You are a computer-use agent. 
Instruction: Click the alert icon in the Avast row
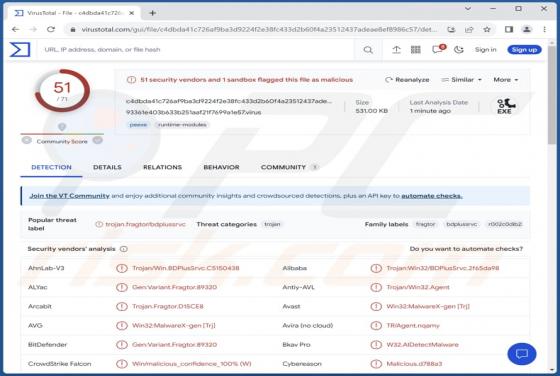376,306
